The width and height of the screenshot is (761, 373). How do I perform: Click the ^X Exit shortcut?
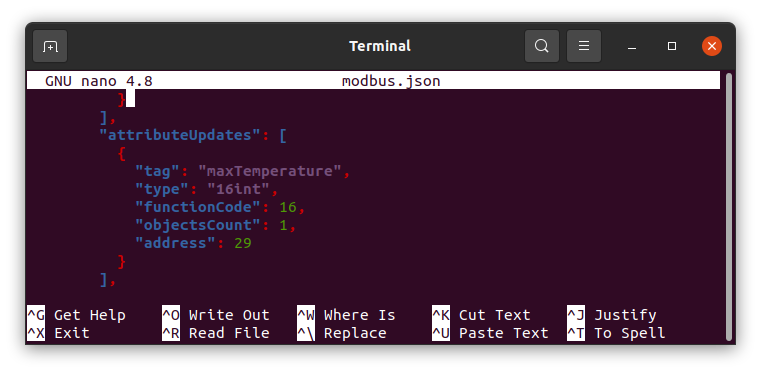tap(58, 333)
